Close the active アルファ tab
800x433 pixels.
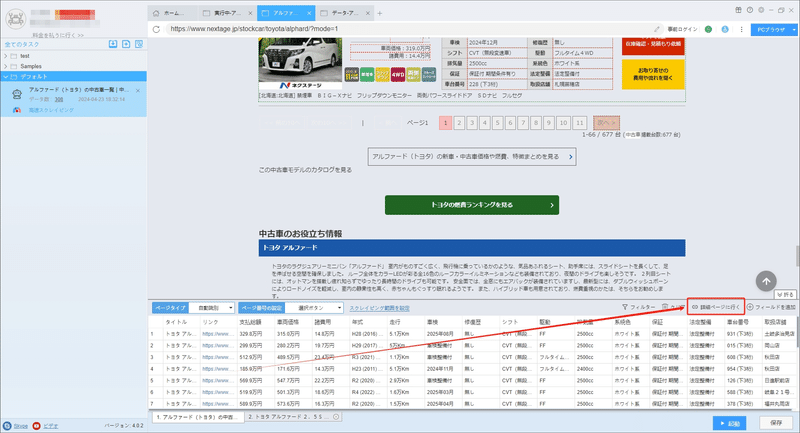click(x=309, y=13)
